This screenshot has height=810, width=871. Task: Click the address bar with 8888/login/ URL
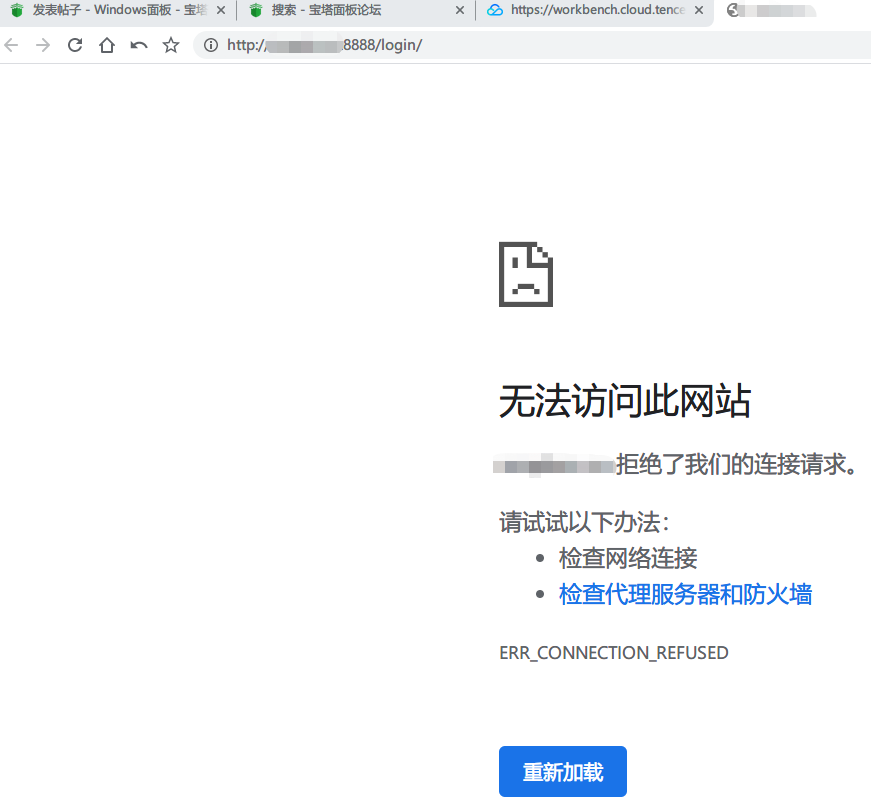[x=532, y=45]
